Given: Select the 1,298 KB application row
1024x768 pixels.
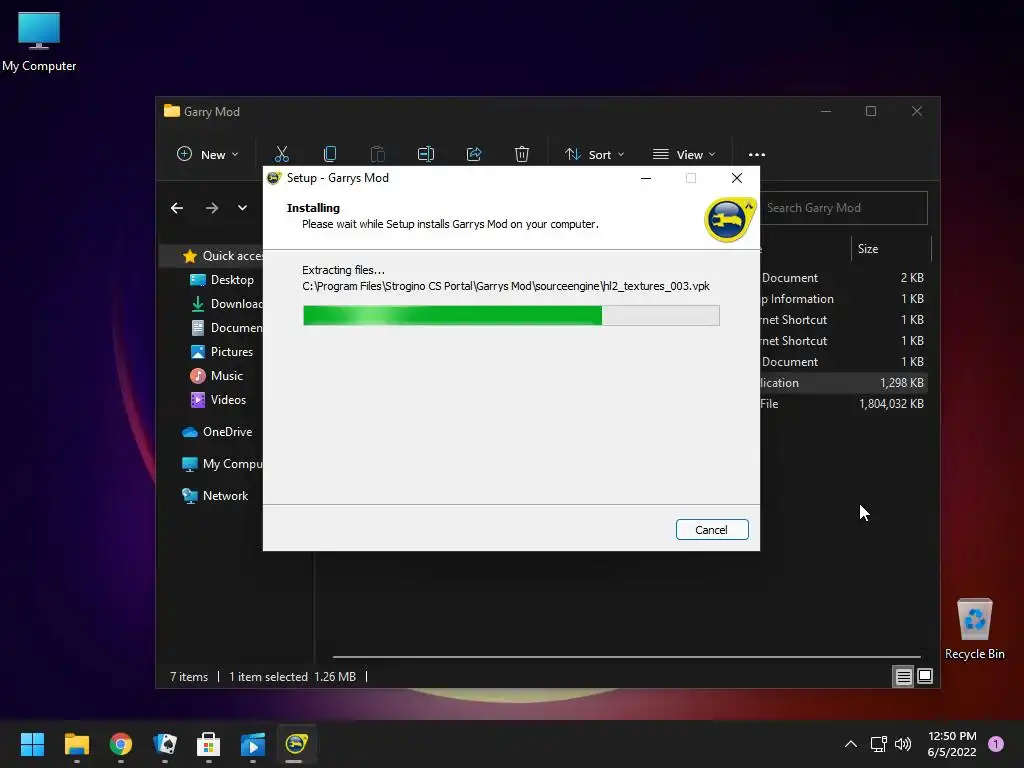Looking at the screenshot, I should pos(843,383).
